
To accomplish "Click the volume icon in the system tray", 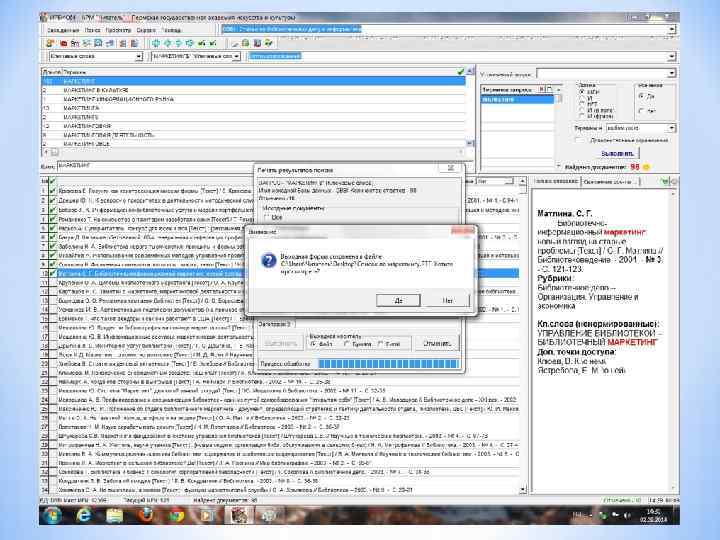I will [x=626, y=516].
